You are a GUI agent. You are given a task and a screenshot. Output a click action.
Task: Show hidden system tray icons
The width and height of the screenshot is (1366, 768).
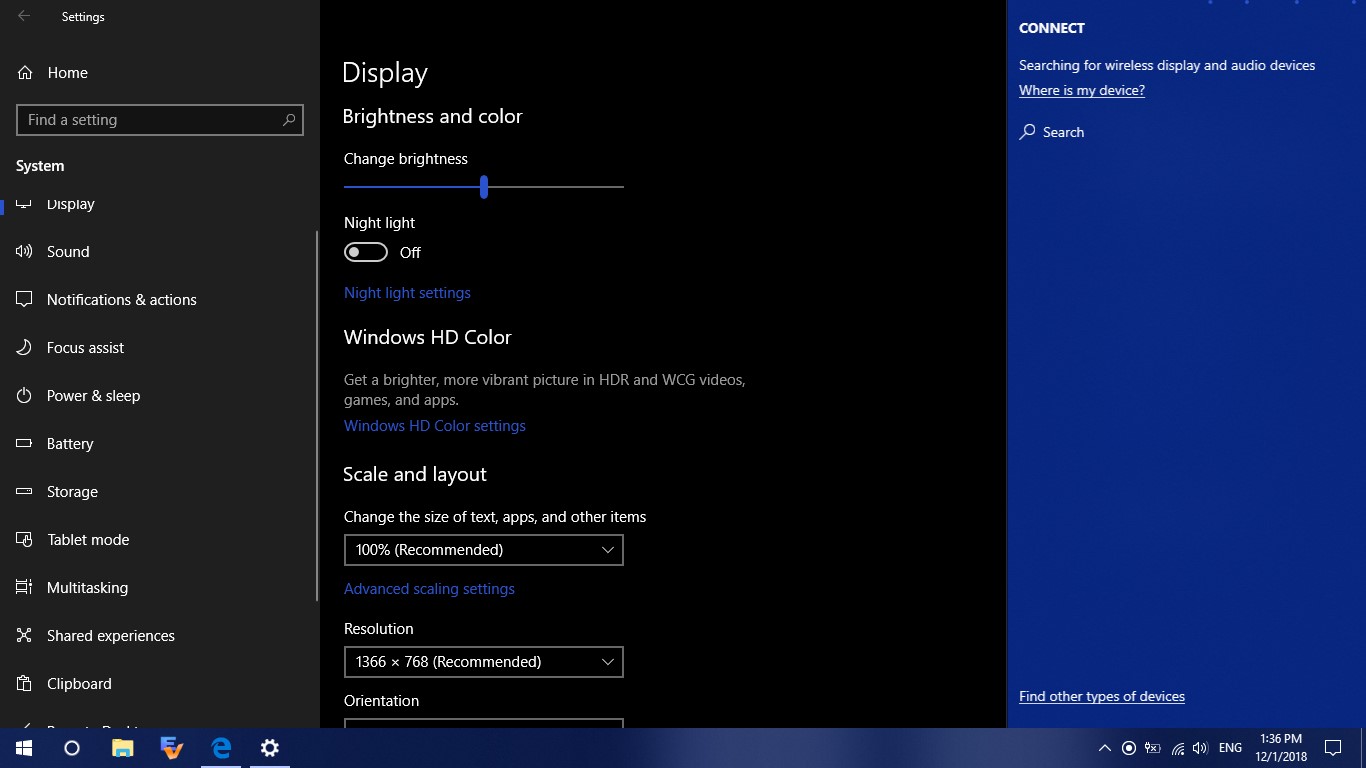coord(1104,748)
